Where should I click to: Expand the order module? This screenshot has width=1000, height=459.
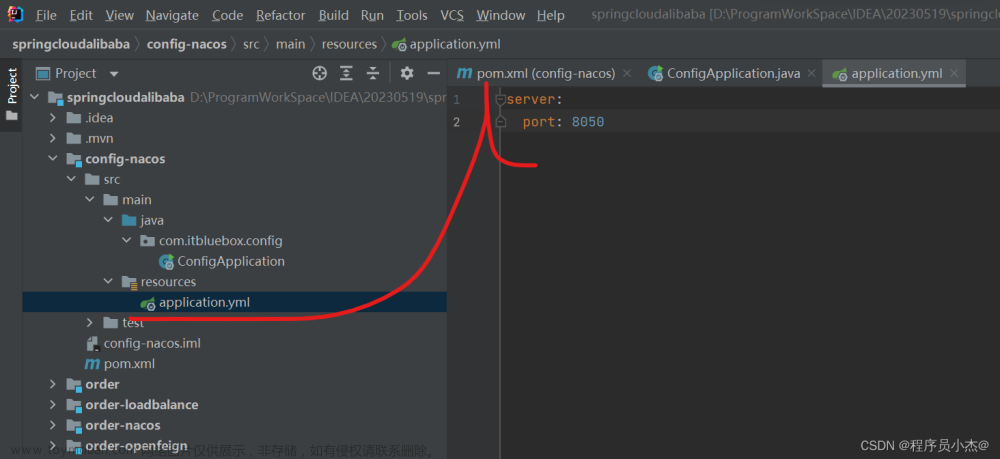pyautogui.click(x=53, y=384)
